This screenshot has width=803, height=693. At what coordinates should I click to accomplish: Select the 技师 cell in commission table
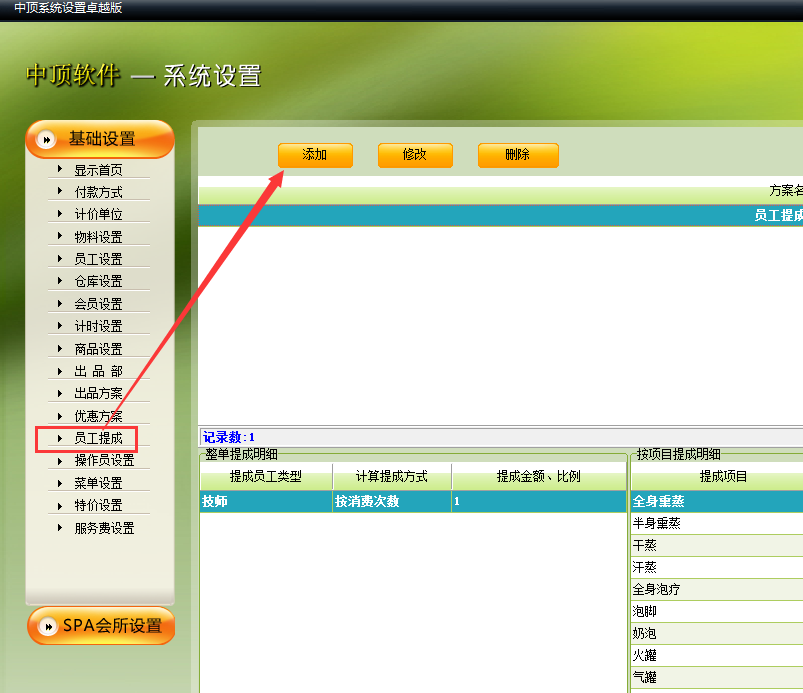266,501
